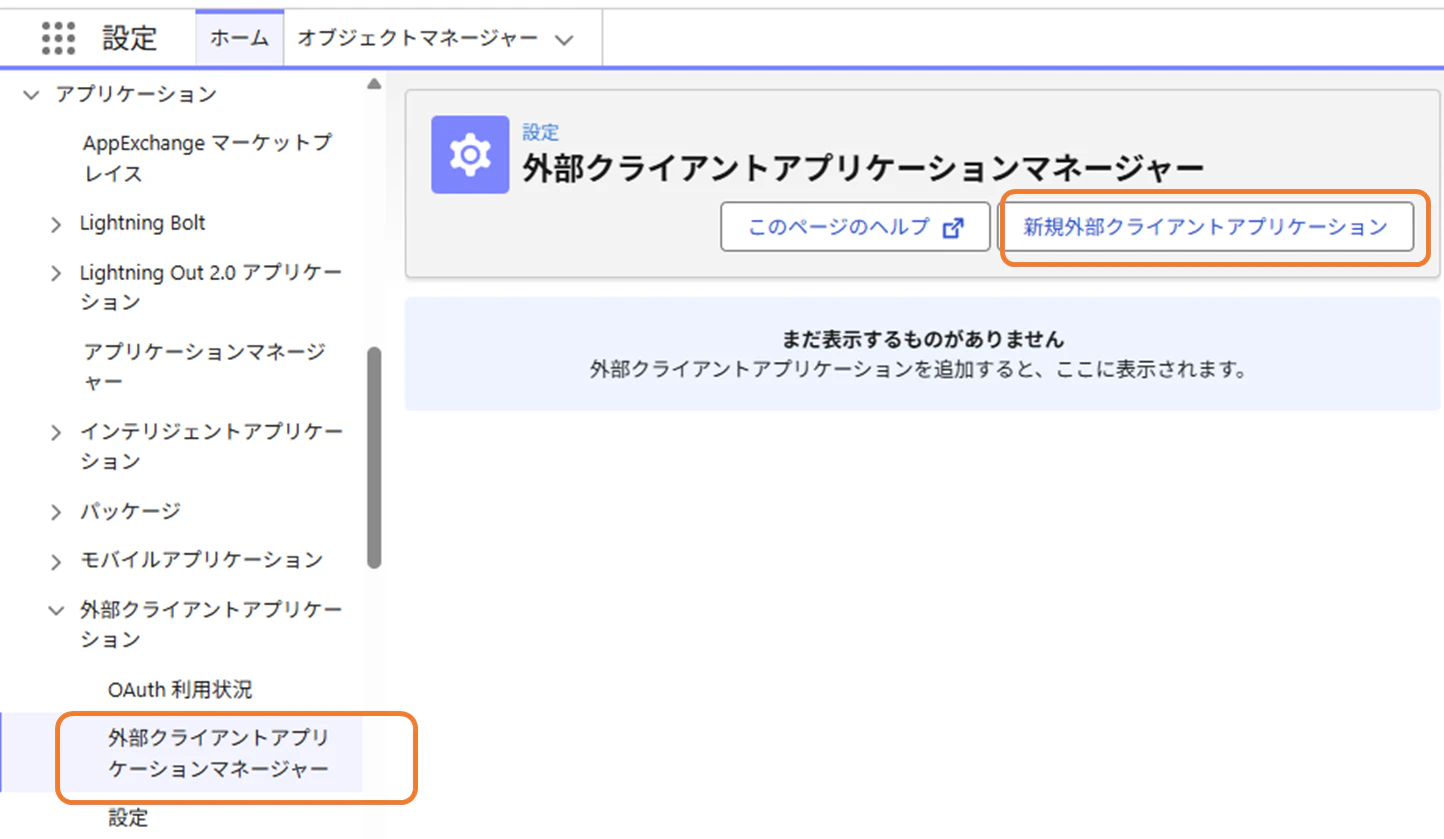This screenshot has height=839, width=1444.
Task: Click the このページのヘルプ button
Action: [x=855, y=227]
